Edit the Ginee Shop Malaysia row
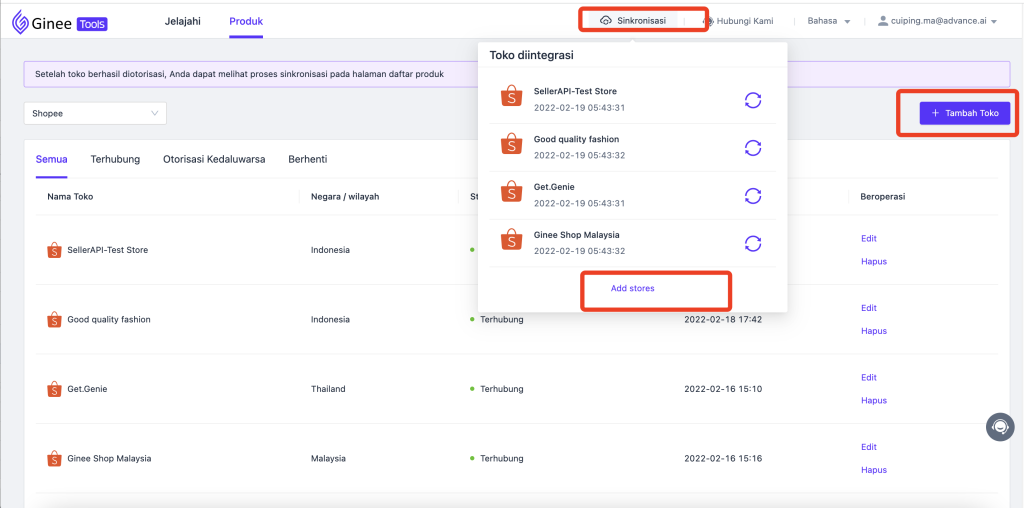The width and height of the screenshot is (1024, 508). 869,447
